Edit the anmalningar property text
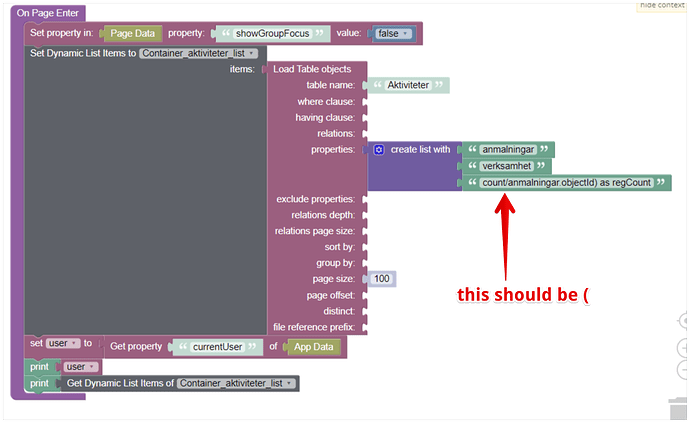 [508, 150]
